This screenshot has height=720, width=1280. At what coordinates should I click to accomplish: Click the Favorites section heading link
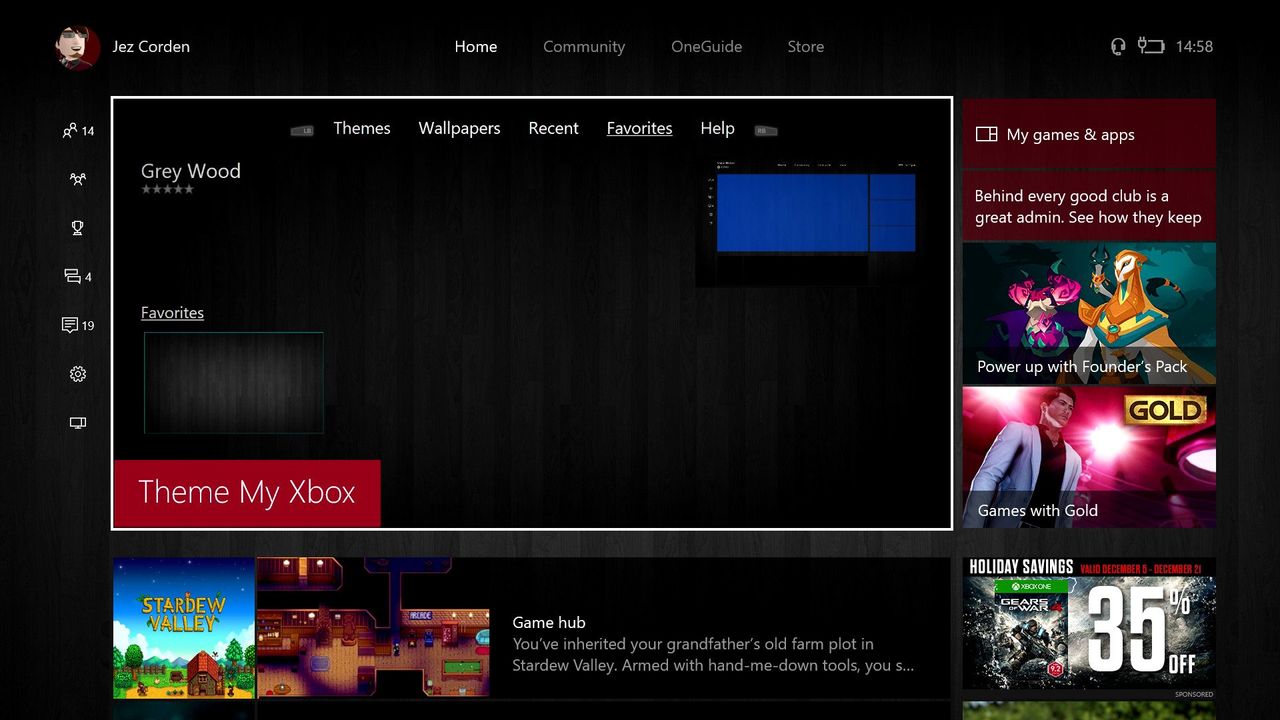click(x=172, y=313)
